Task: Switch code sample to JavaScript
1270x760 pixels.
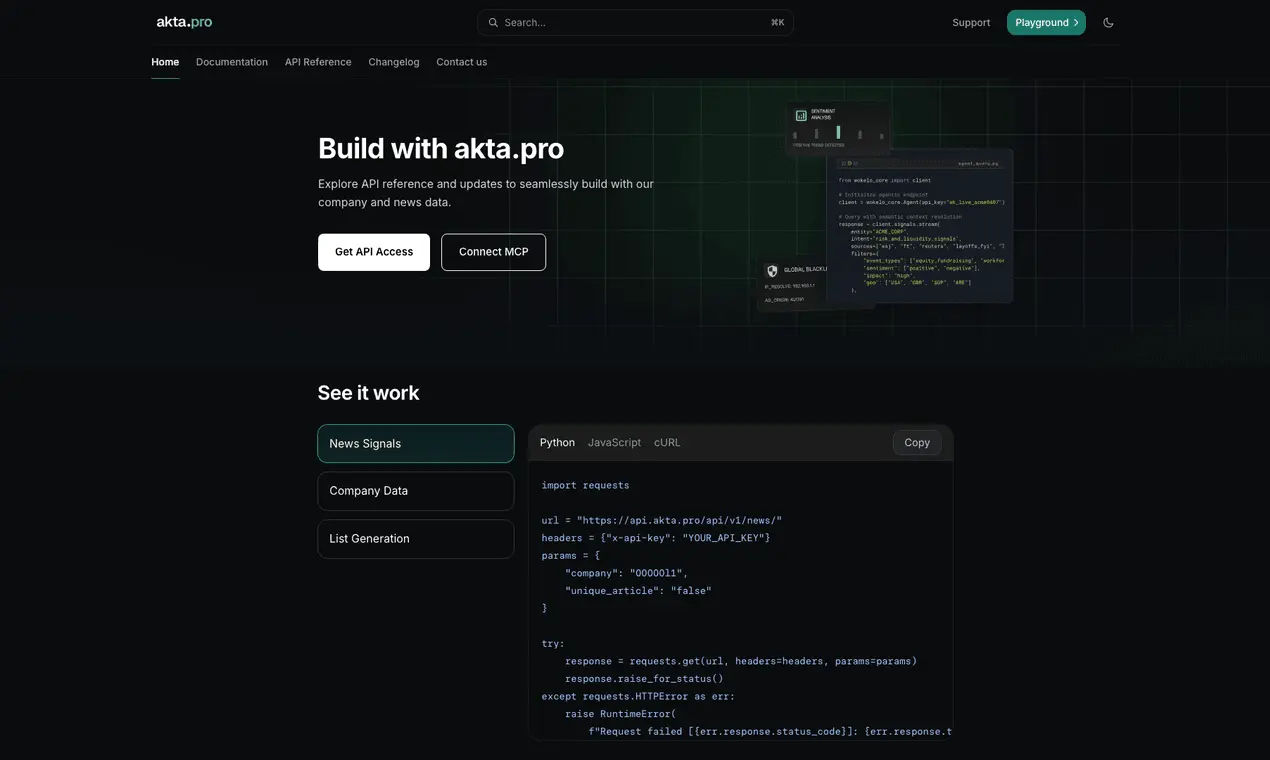Action: pyautogui.click(x=614, y=442)
